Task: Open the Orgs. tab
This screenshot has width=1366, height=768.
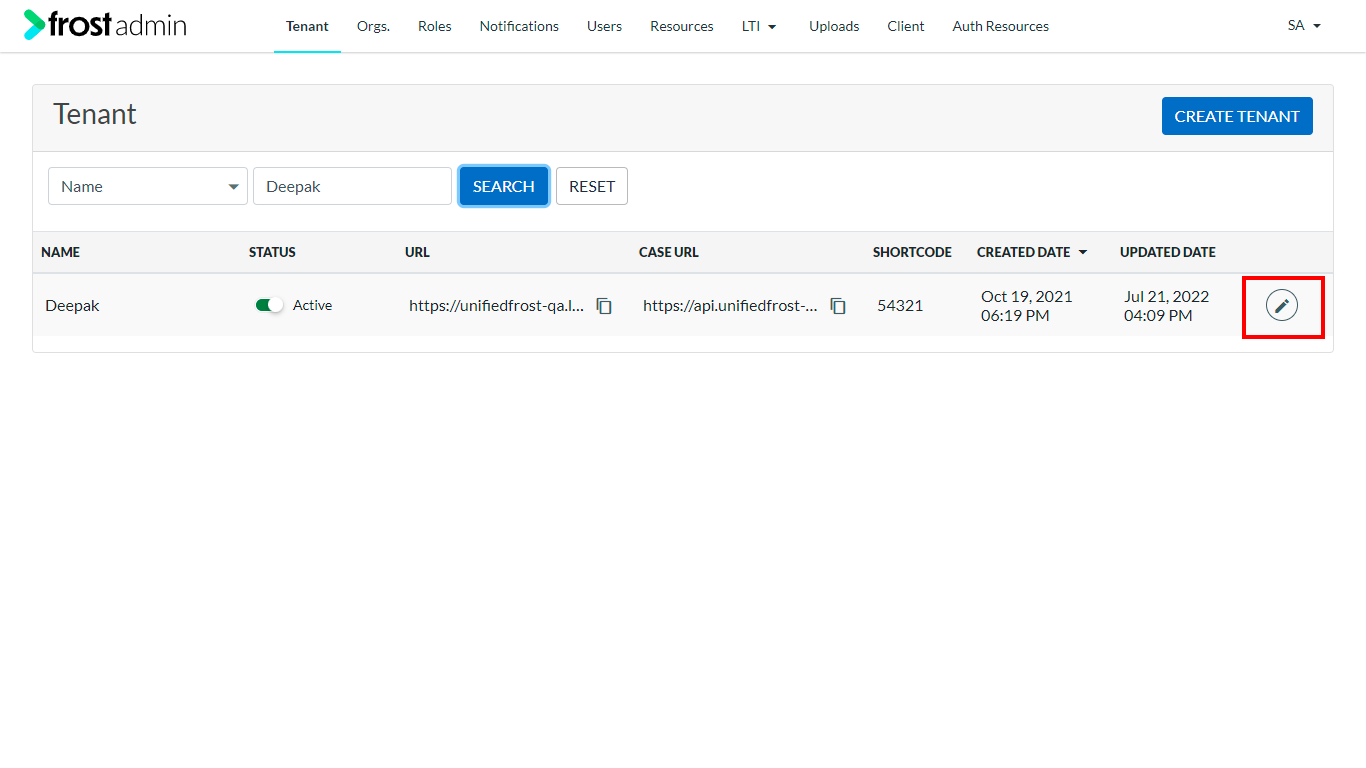Action: (373, 26)
